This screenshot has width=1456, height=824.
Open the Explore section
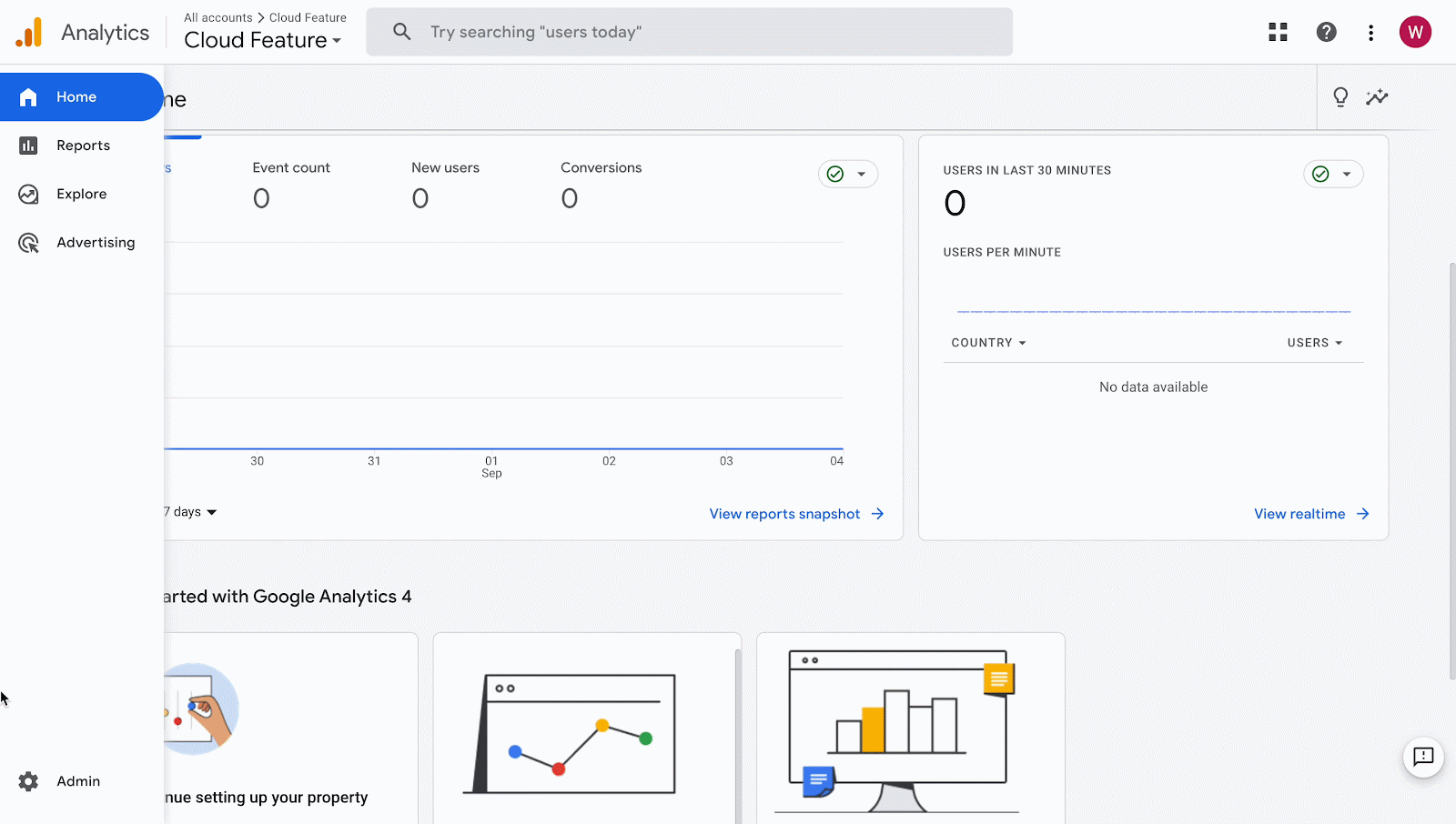click(x=82, y=194)
